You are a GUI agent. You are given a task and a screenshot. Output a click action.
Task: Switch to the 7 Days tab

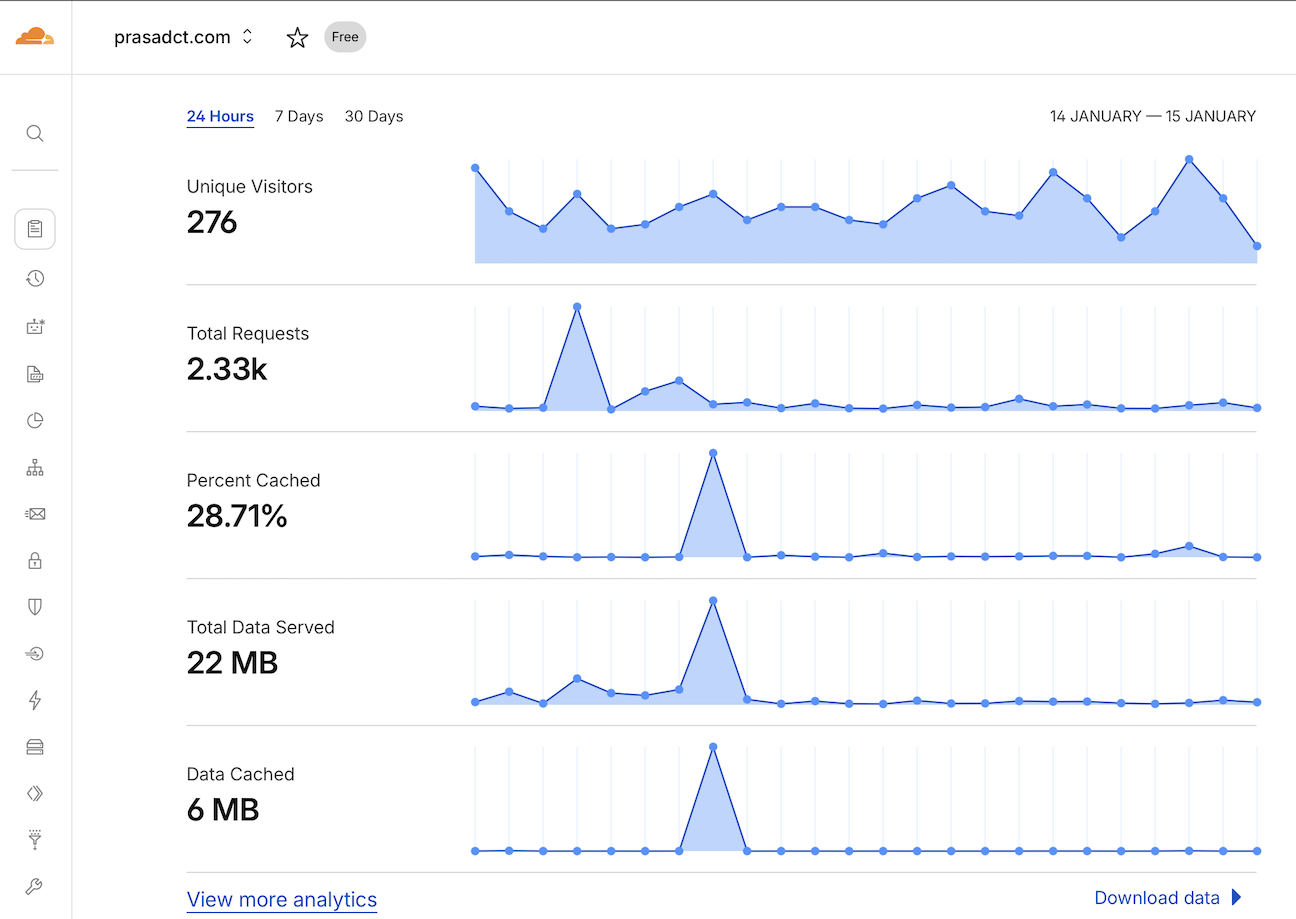tap(298, 116)
